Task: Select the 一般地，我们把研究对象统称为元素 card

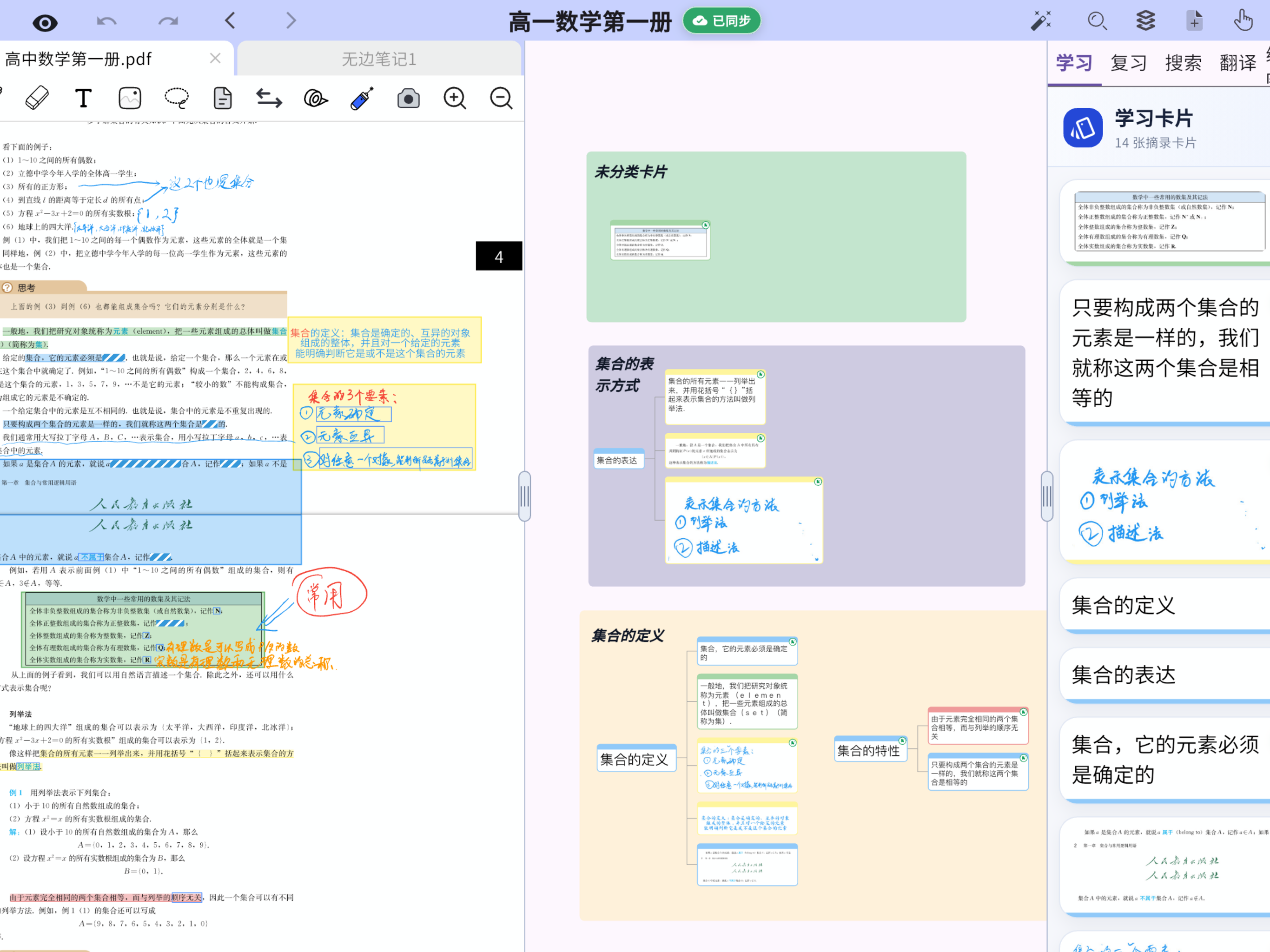Action: (x=747, y=701)
